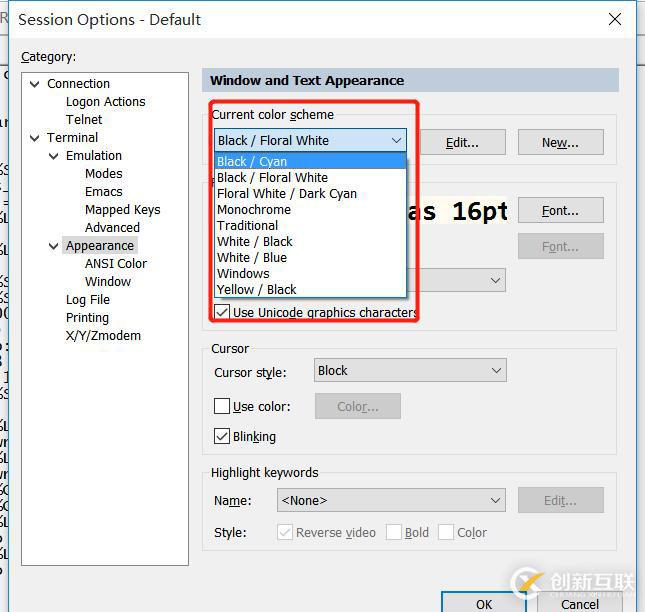645x612 pixels.
Task: Select the Emacs category
Action: [x=104, y=192]
